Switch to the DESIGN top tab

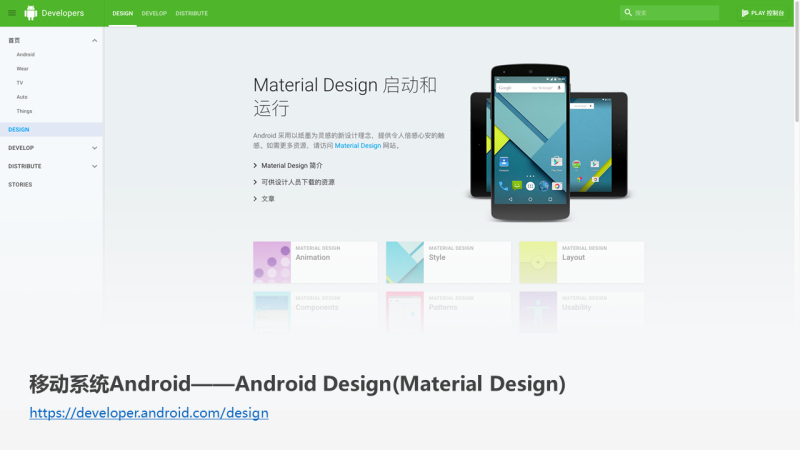[x=122, y=13]
